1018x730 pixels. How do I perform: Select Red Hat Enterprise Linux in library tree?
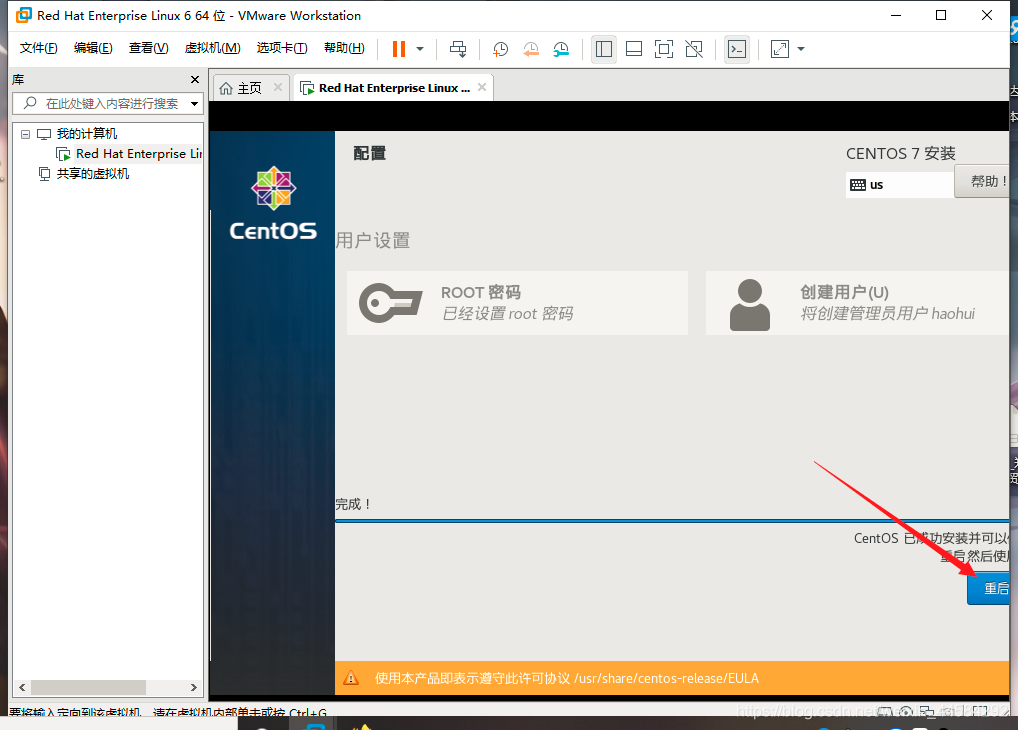(x=138, y=154)
